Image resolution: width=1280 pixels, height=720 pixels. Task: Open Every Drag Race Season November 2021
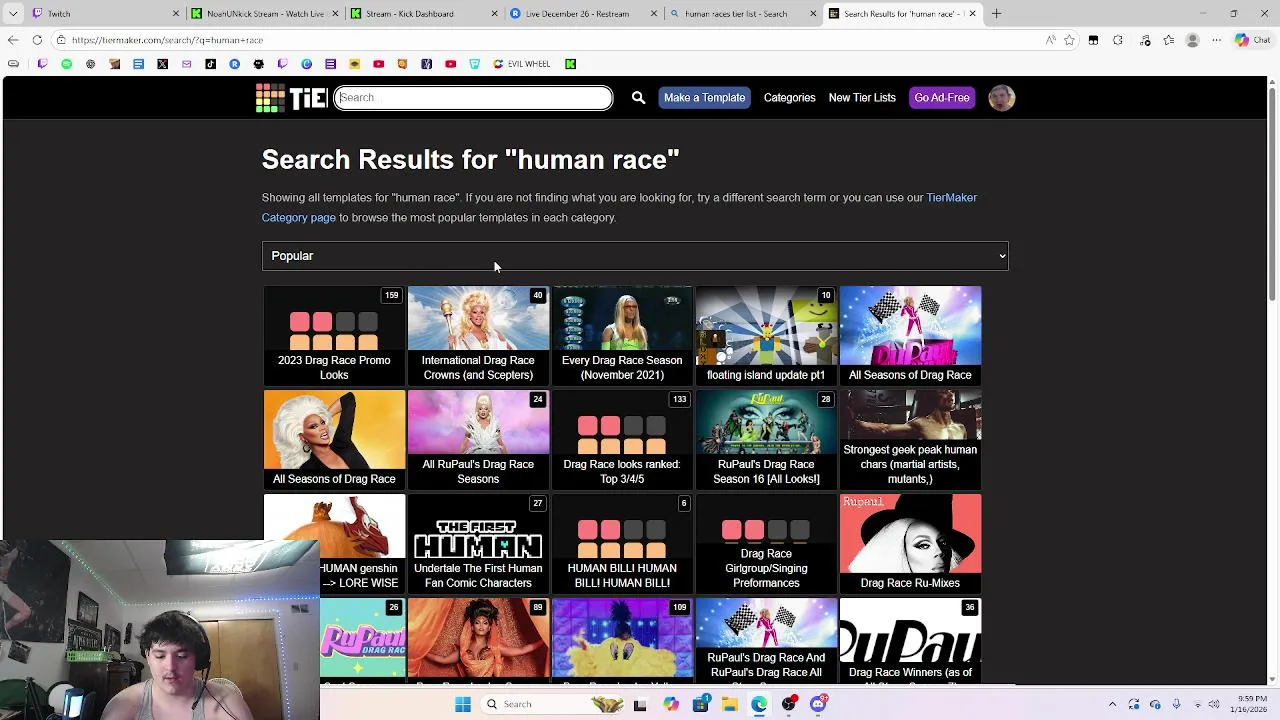pos(622,335)
